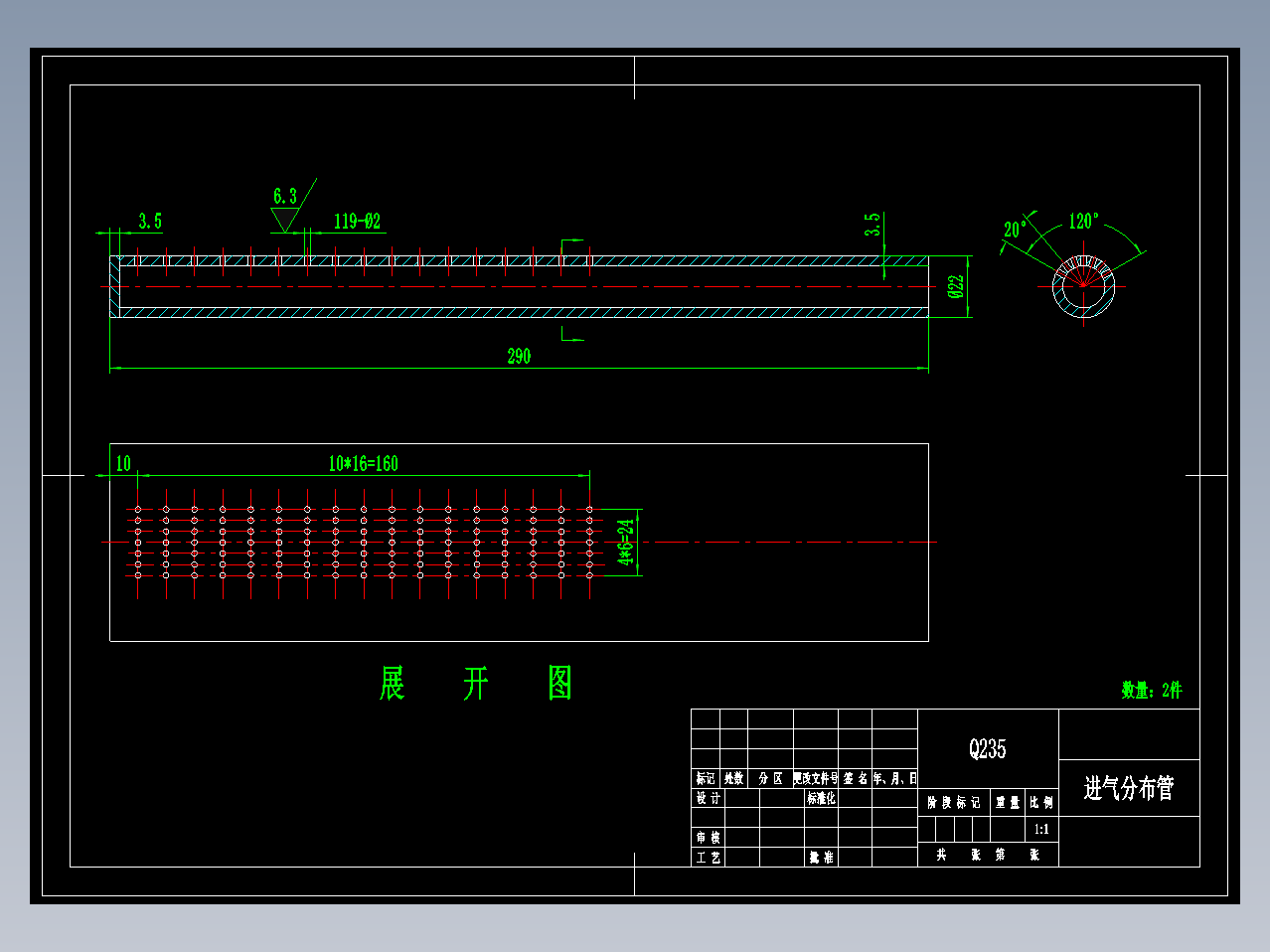
Task: Select the '更改文件号' title block cell
Action: tap(816, 778)
